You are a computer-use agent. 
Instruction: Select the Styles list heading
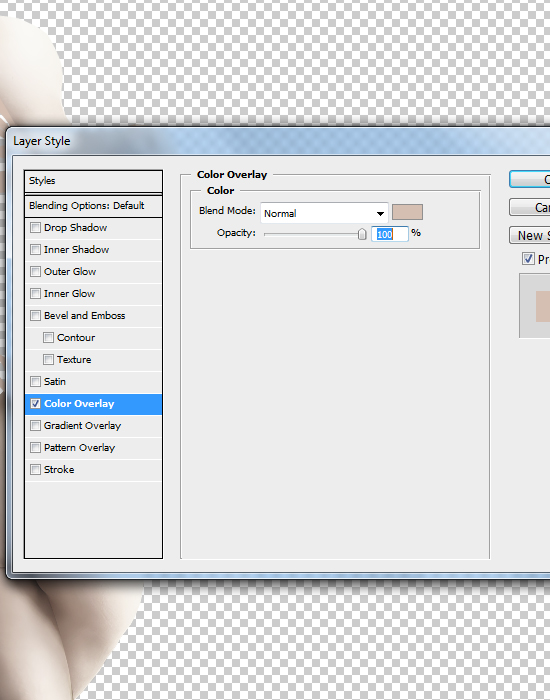tap(93, 181)
